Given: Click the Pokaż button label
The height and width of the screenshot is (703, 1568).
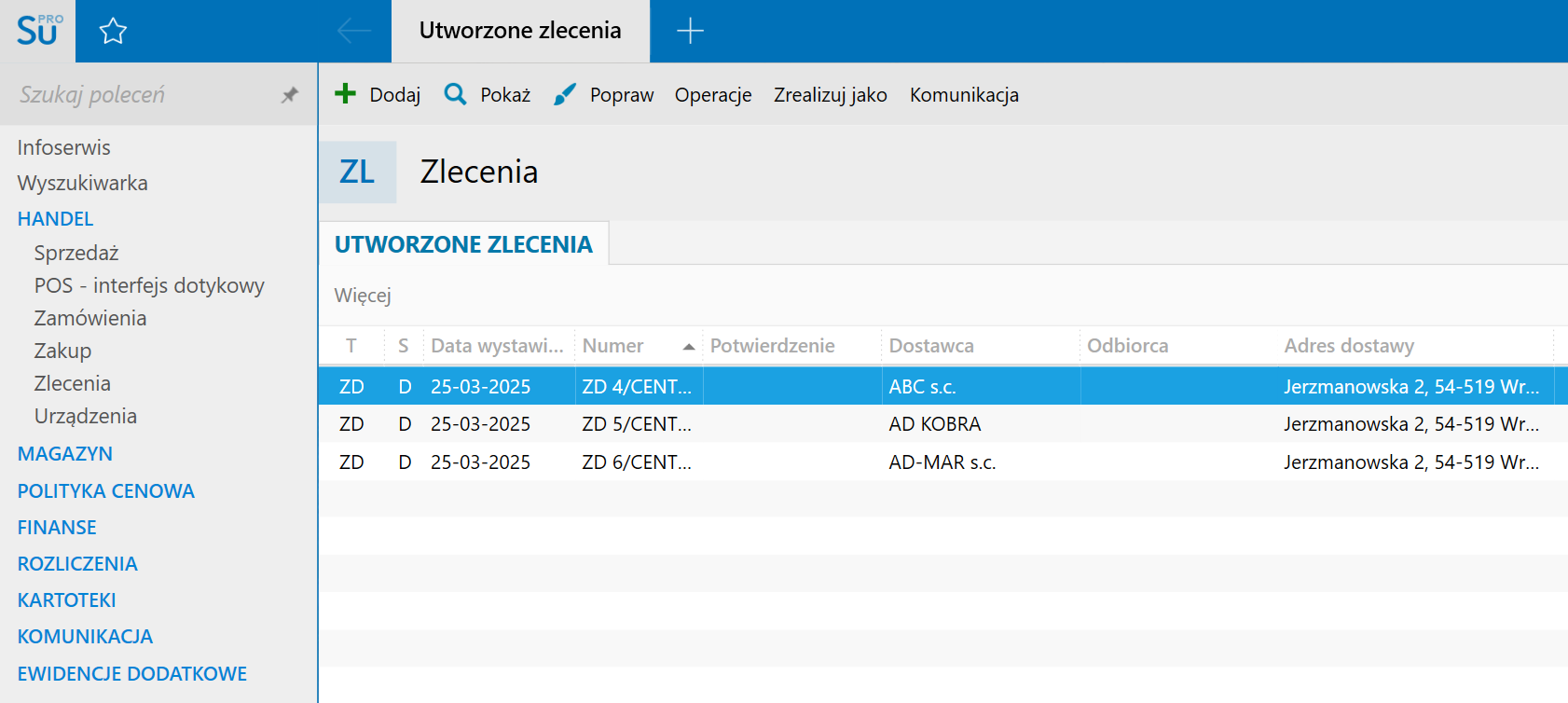Looking at the screenshot, I should tap(505, 95).
